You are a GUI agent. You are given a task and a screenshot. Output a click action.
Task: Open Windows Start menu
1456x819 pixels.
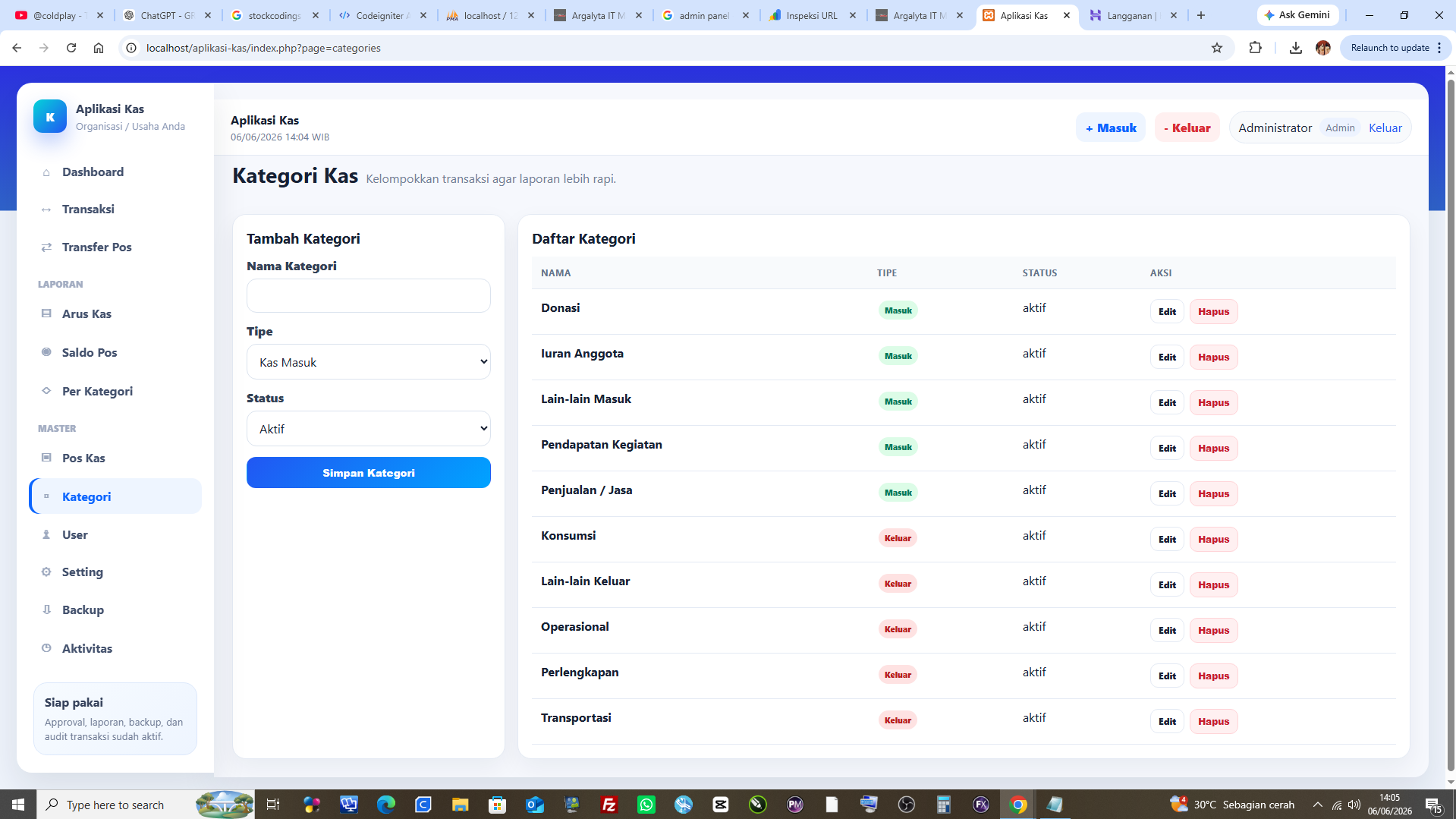[x=18, y=805]
